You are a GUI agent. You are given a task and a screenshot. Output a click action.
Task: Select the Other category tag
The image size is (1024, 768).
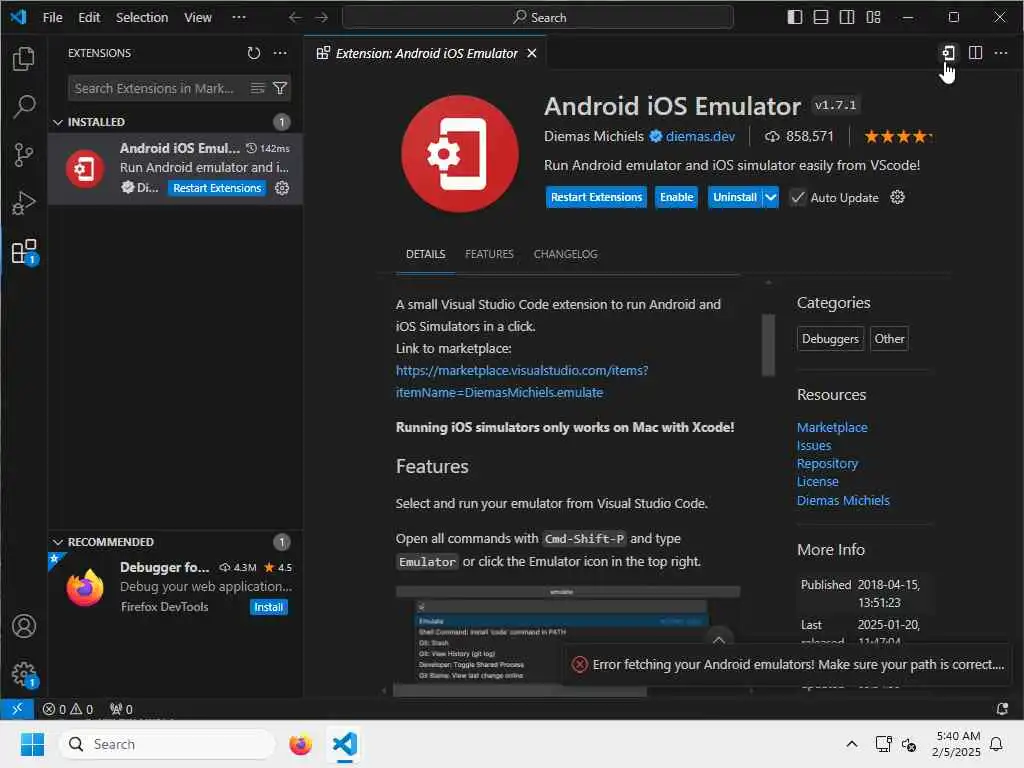[889, 339]
